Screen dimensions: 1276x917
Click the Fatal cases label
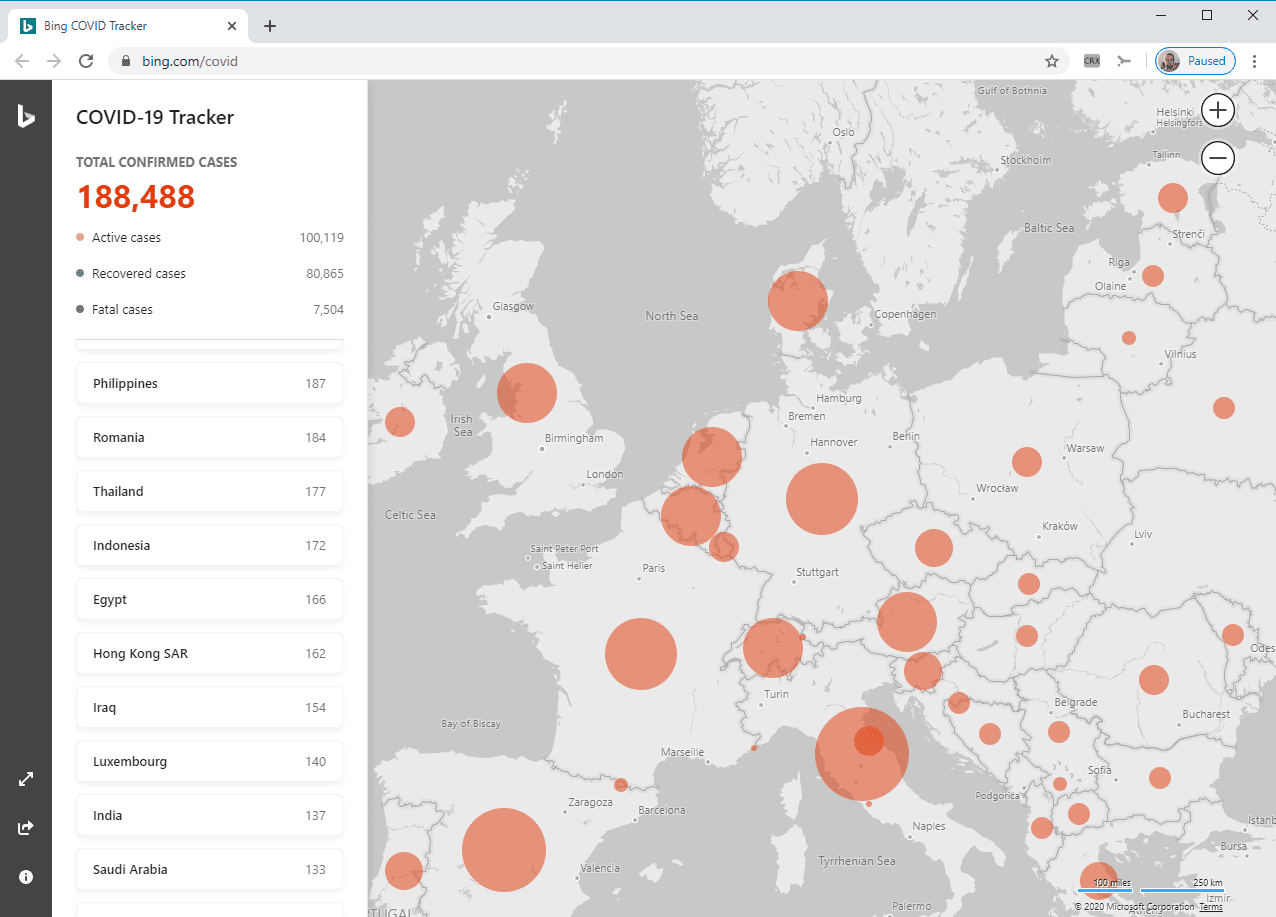click(x=122, y=310)
